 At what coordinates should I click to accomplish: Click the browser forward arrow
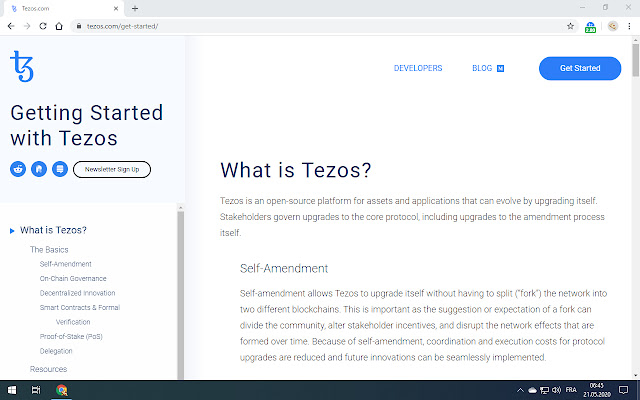tap(27, 26)
